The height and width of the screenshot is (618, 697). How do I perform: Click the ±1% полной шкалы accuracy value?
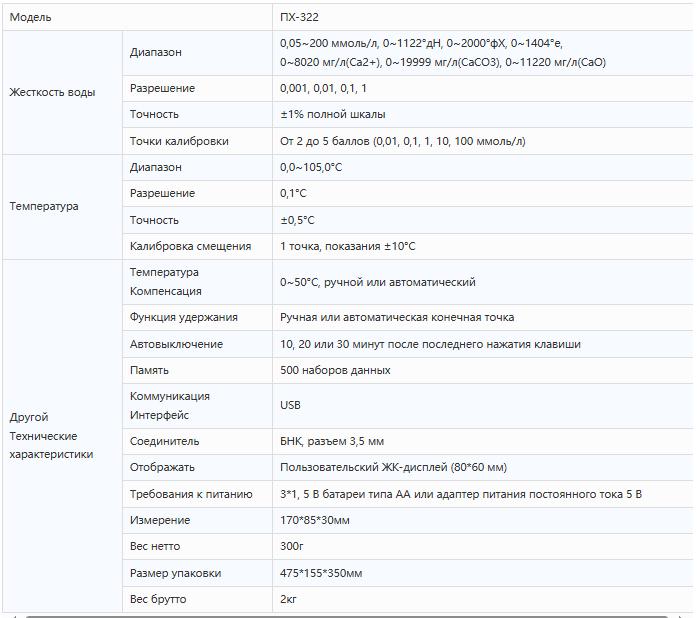[332, 114]
